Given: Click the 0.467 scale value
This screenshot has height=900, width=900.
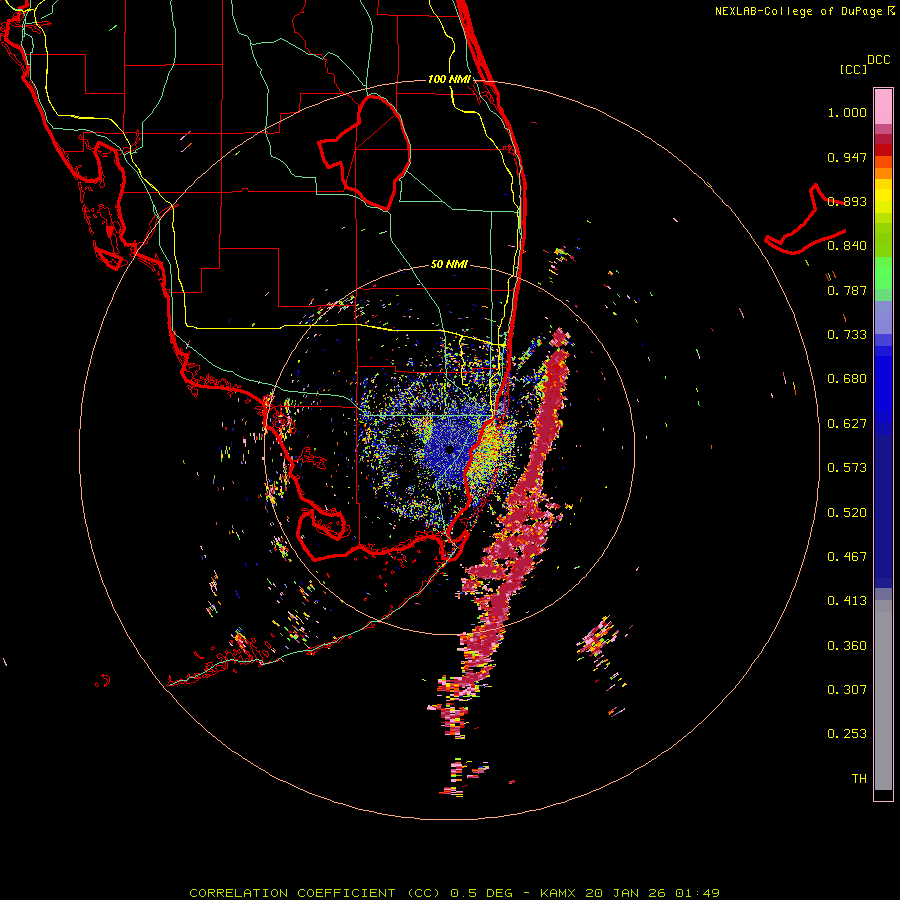Looking at the screenshot, I should click(x=847, y=557).
